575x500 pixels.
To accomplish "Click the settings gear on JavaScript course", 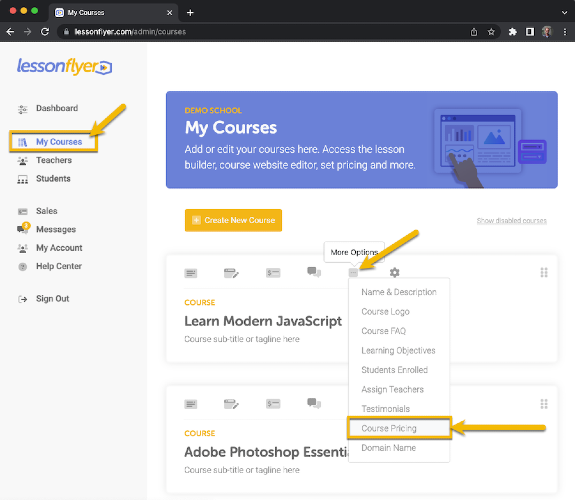I will pos(394,273).
